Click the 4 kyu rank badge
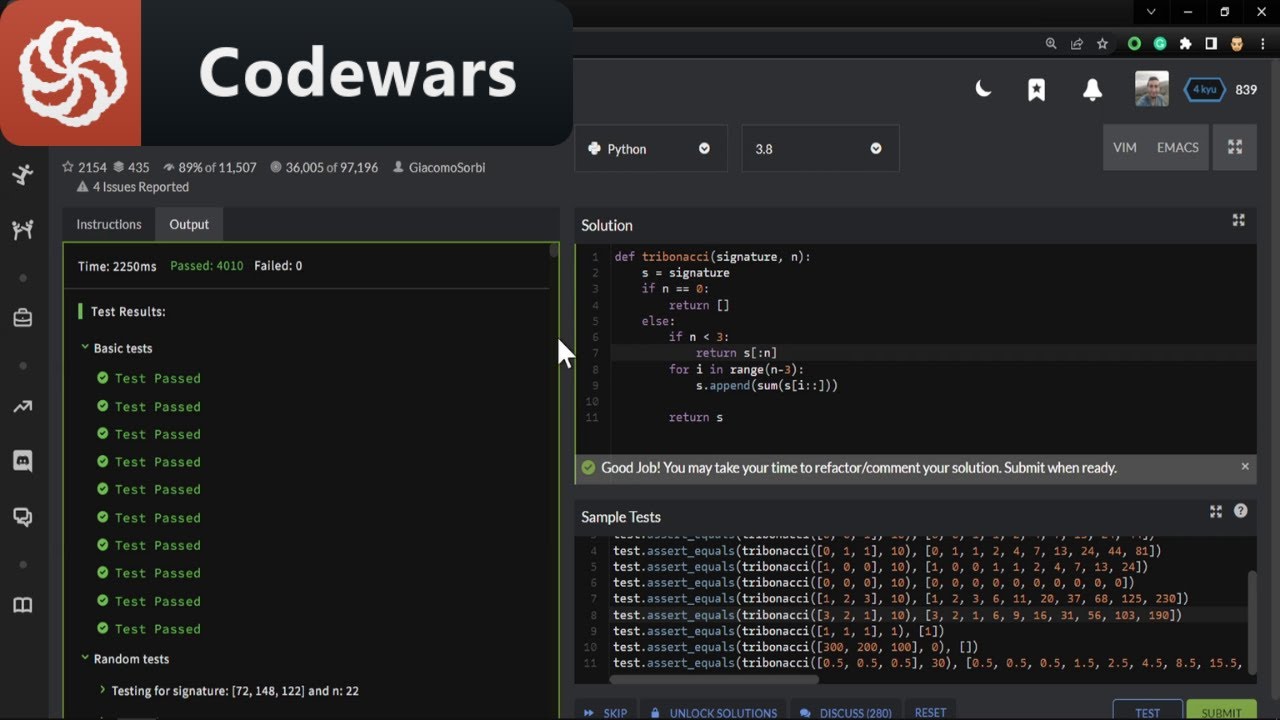The width and height of the screenshot is (1280, 720). (1205, 89)
